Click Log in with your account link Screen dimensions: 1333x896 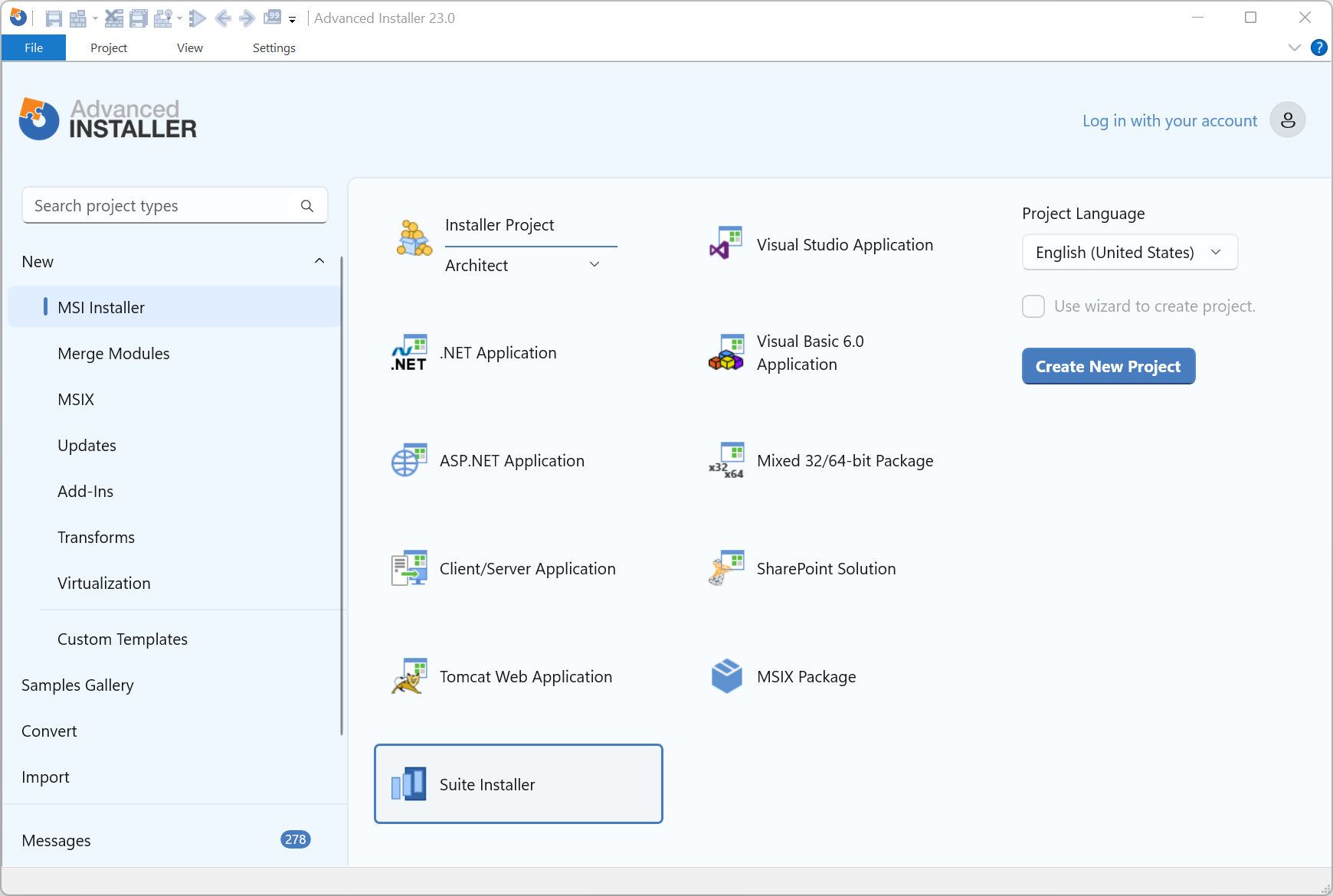[x=1170, y=120]
